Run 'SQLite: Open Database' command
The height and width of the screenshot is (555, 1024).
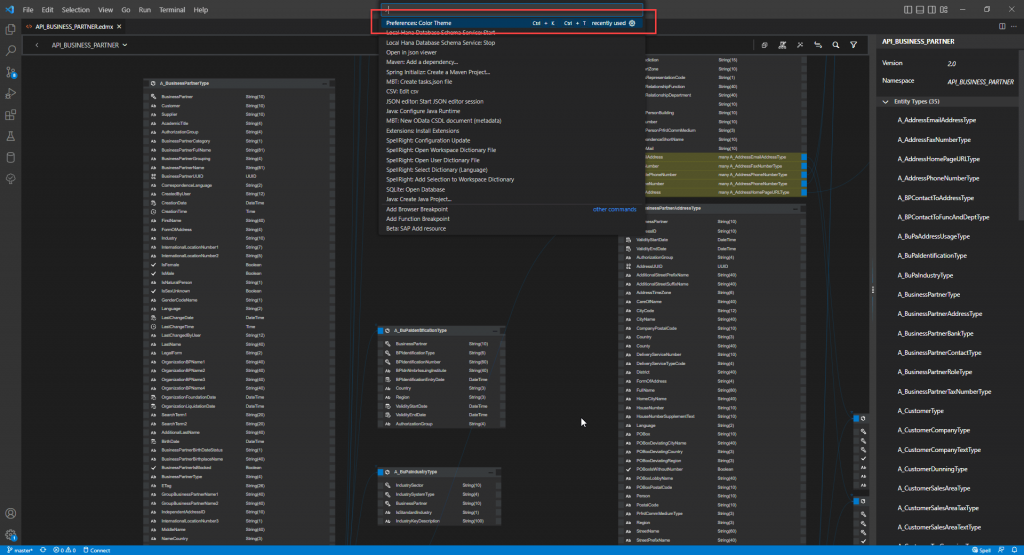[511, 189]
